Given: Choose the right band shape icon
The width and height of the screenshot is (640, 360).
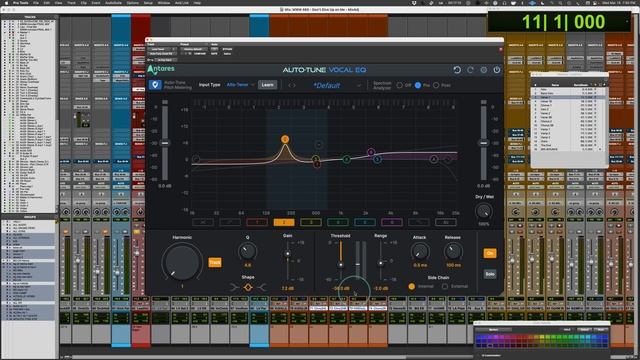Looking at the screenshot, I should click(262, 287).
